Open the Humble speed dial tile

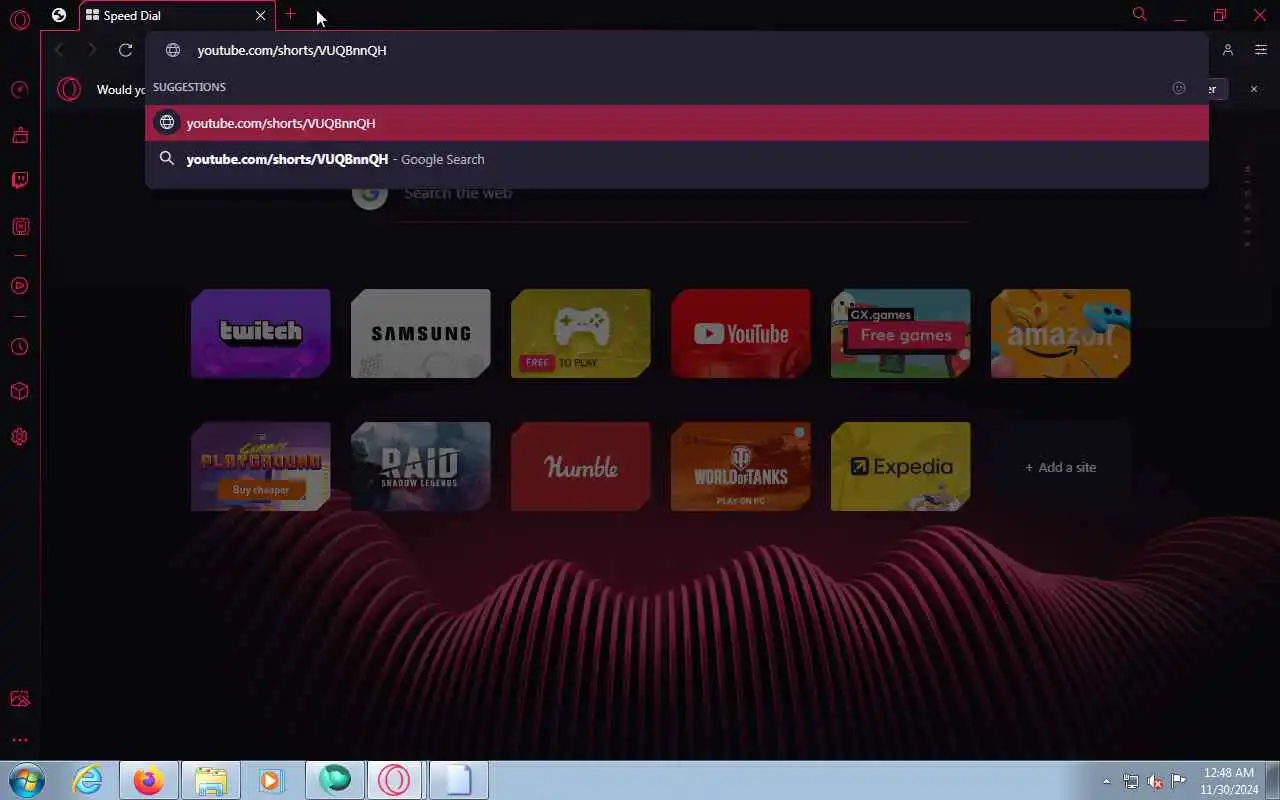click(x=581, y=466)
